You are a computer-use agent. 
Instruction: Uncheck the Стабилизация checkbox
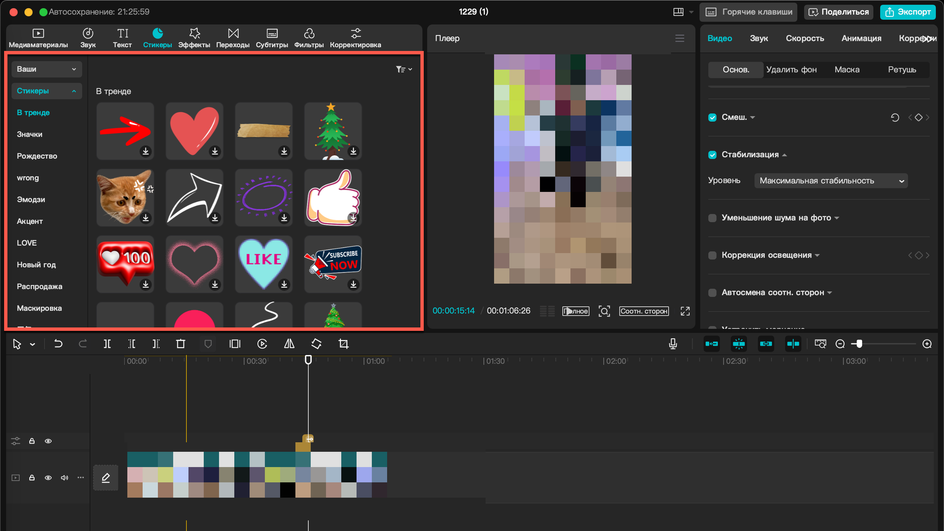tap(712, 155)
